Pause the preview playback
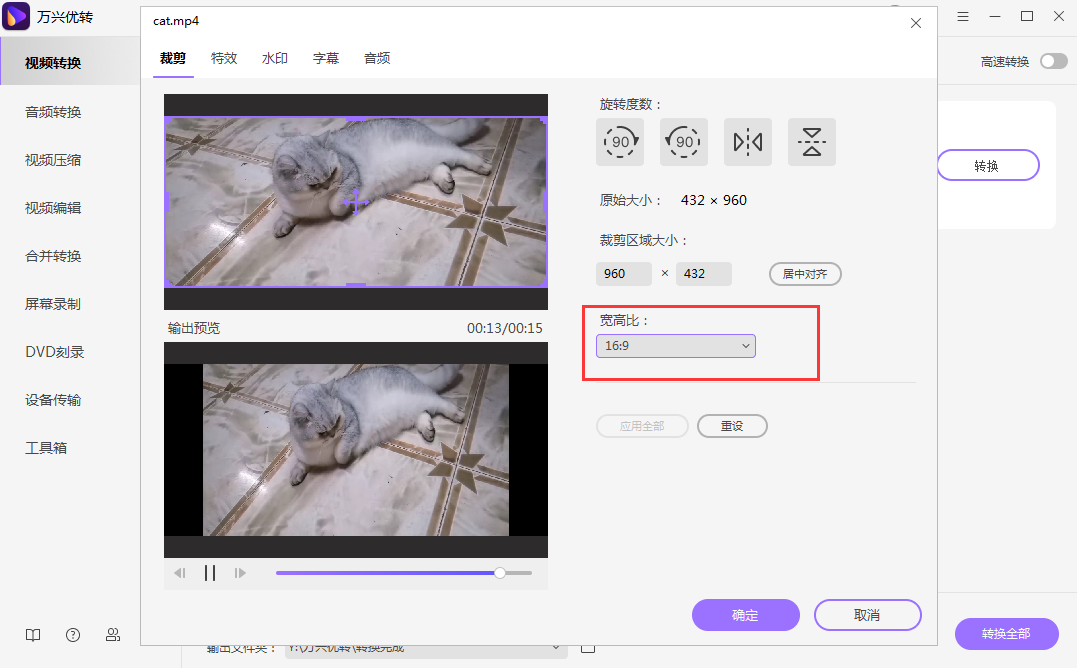The width and height of the screenshot is (1077, 668). (210, 572)
